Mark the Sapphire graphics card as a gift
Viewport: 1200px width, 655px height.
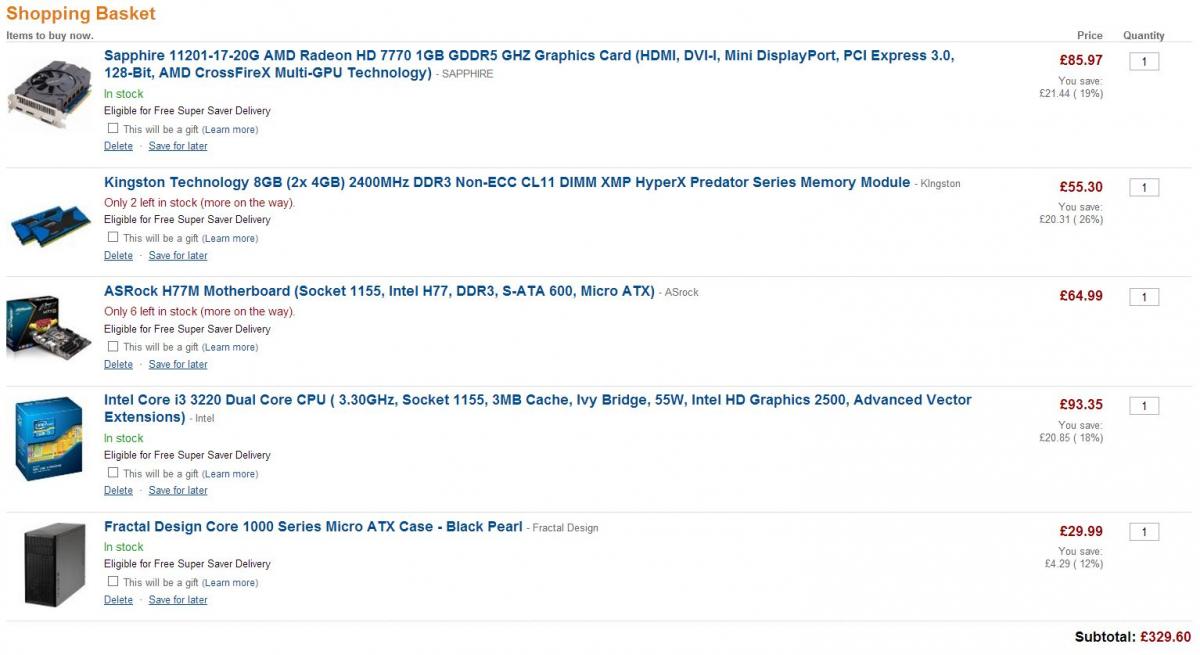click(x=113, y=128)
